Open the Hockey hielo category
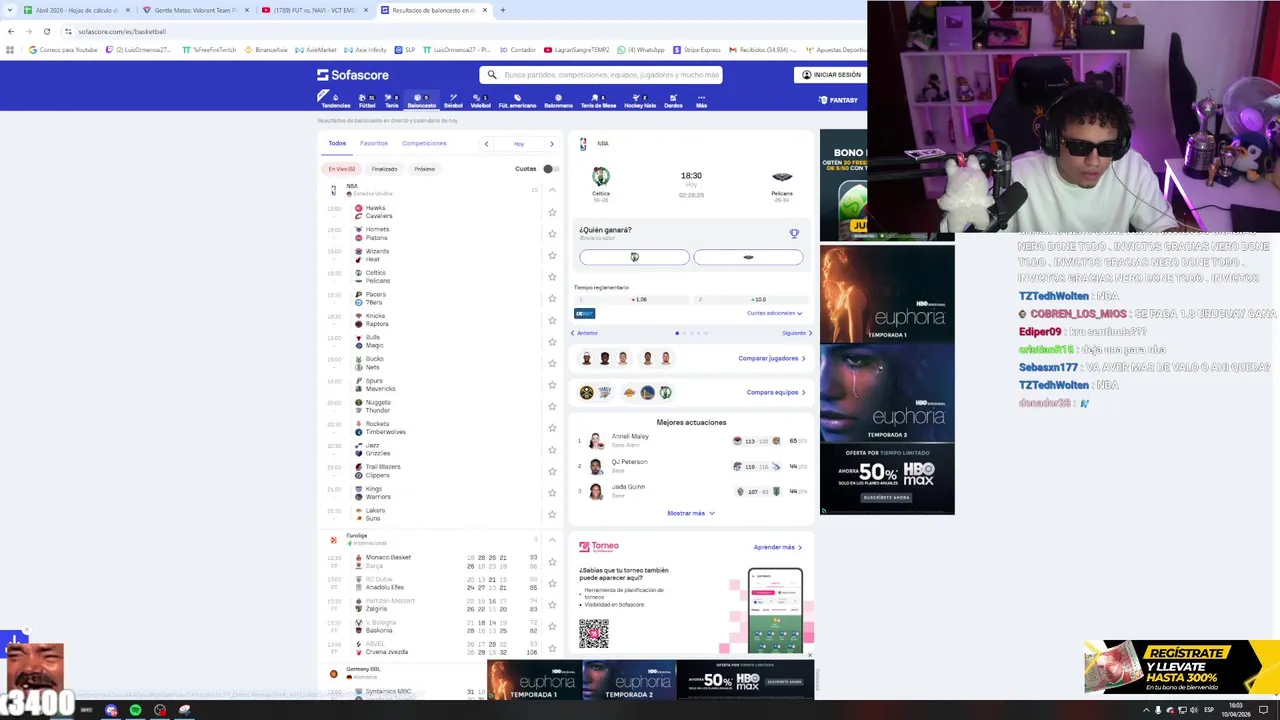The image size is (1280, 720). tap(640, 100)
